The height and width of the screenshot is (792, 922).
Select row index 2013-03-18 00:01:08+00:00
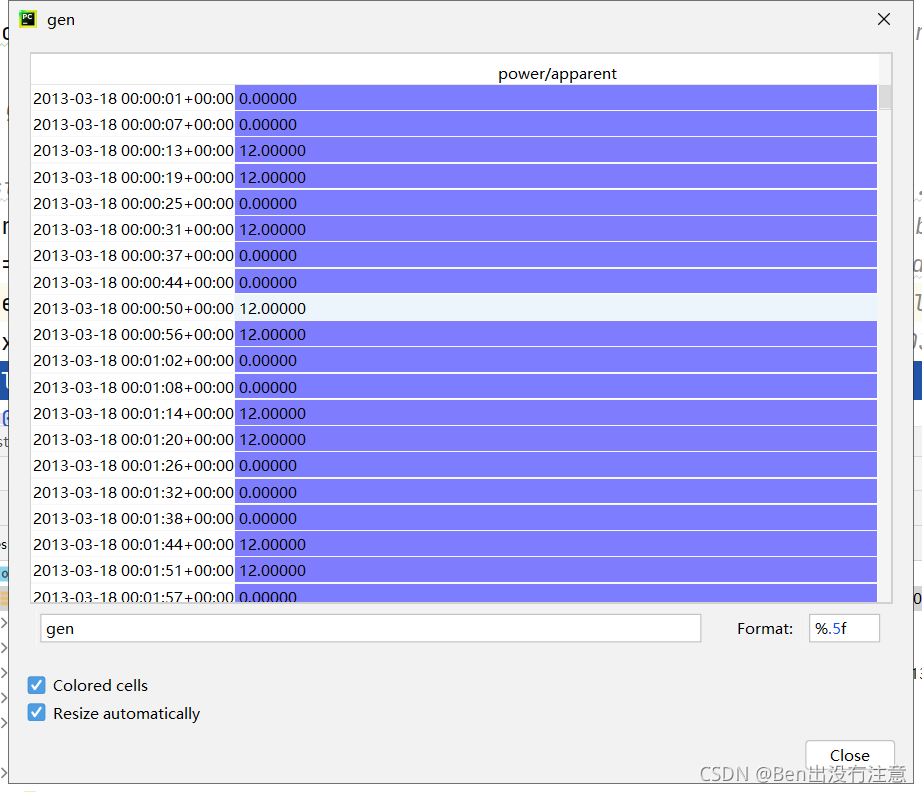click(x=133, y=387)
